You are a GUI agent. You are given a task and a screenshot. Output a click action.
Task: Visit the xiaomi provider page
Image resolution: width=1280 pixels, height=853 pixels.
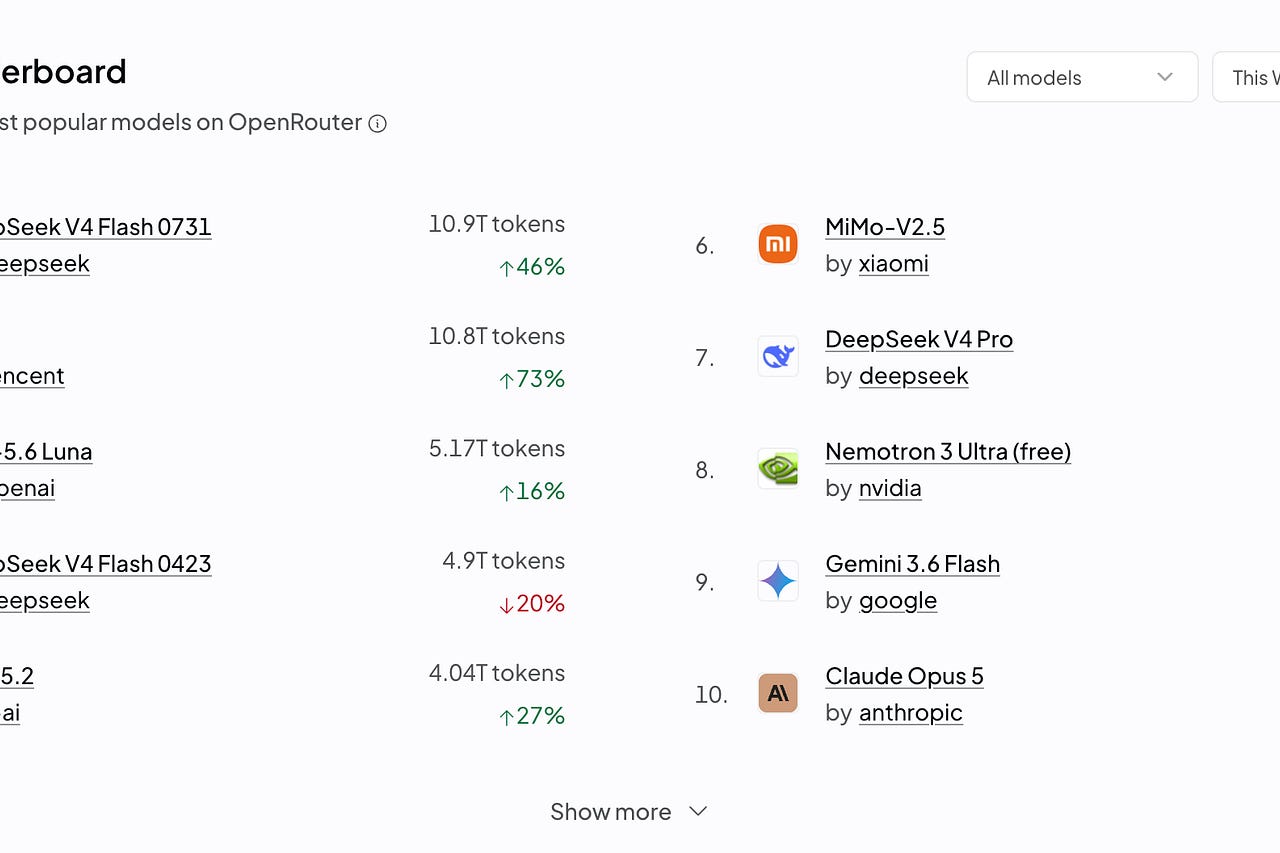tap(894, 264)
